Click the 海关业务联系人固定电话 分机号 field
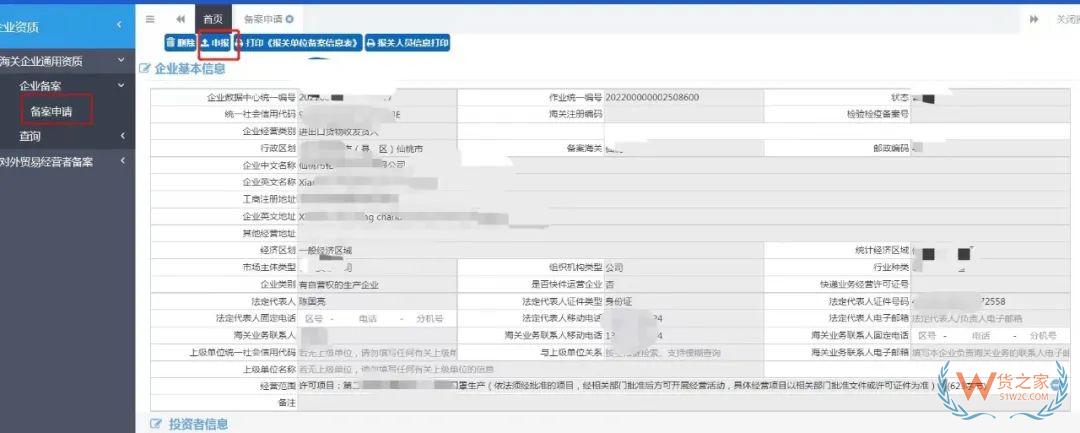 tap(1042, 335)
